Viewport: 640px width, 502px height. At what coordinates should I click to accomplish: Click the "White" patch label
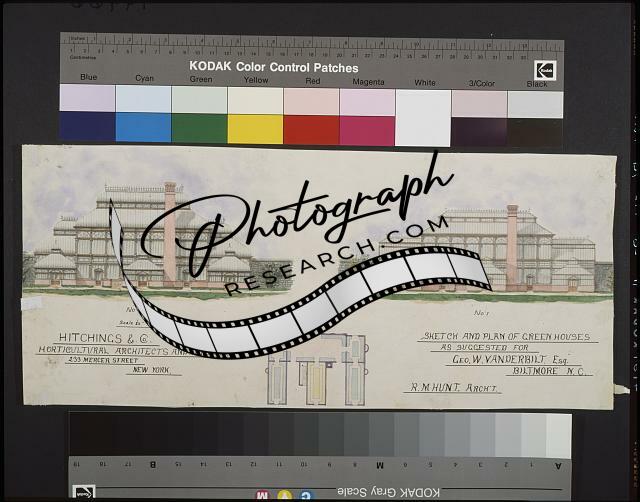(424, 82)
